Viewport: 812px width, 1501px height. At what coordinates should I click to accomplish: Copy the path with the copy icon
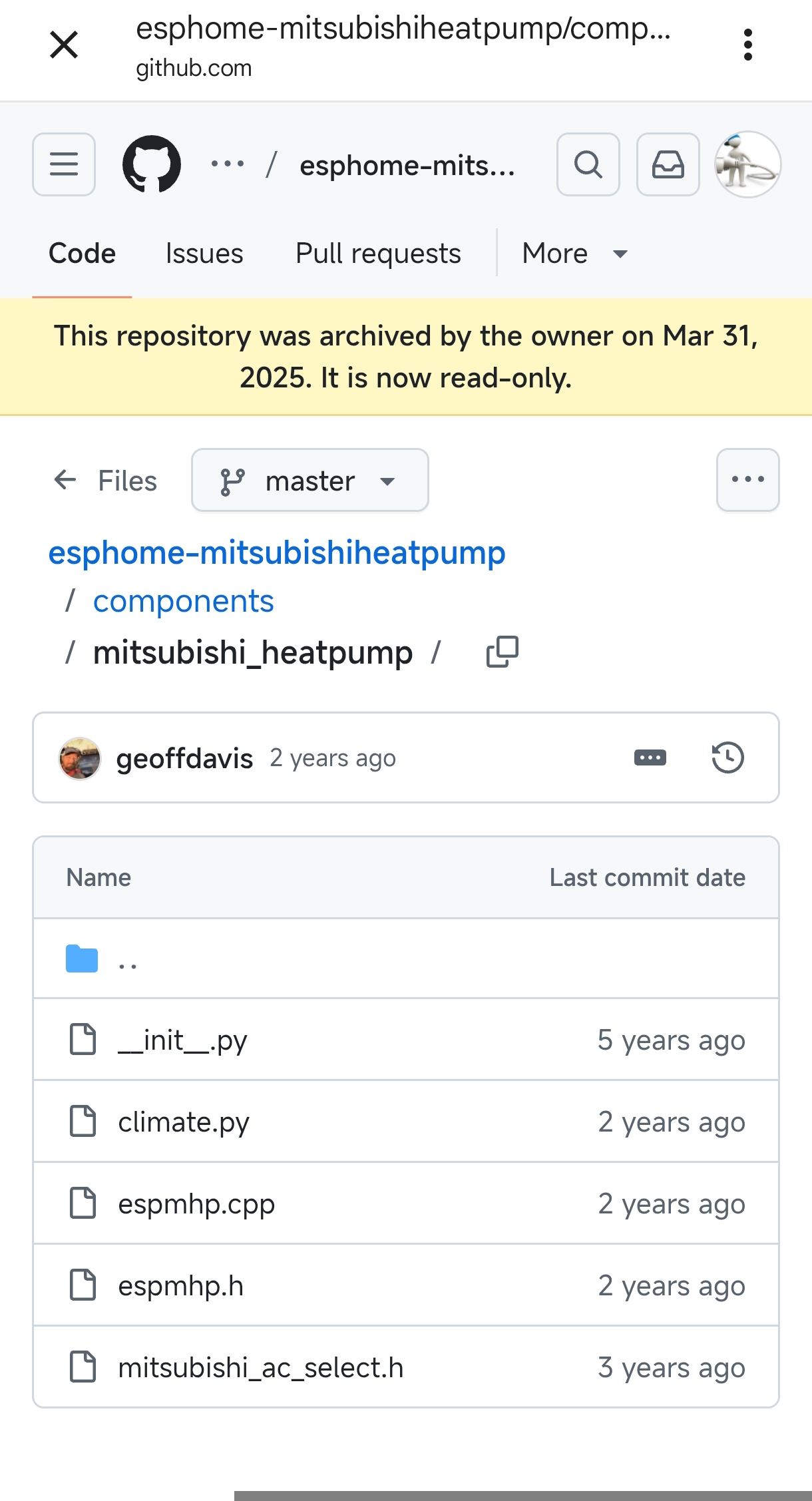coord(502,652)
